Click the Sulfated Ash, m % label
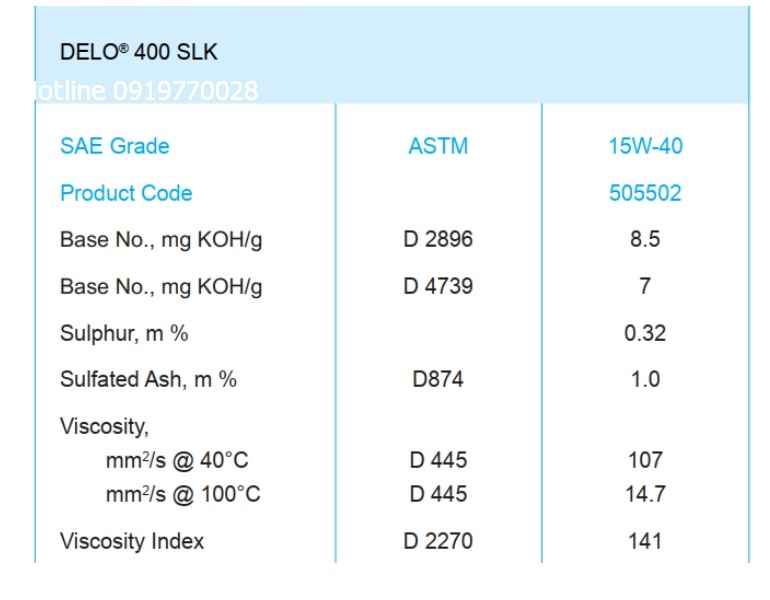This screenshot has width=770, height=600. click(x=148, y=380)
